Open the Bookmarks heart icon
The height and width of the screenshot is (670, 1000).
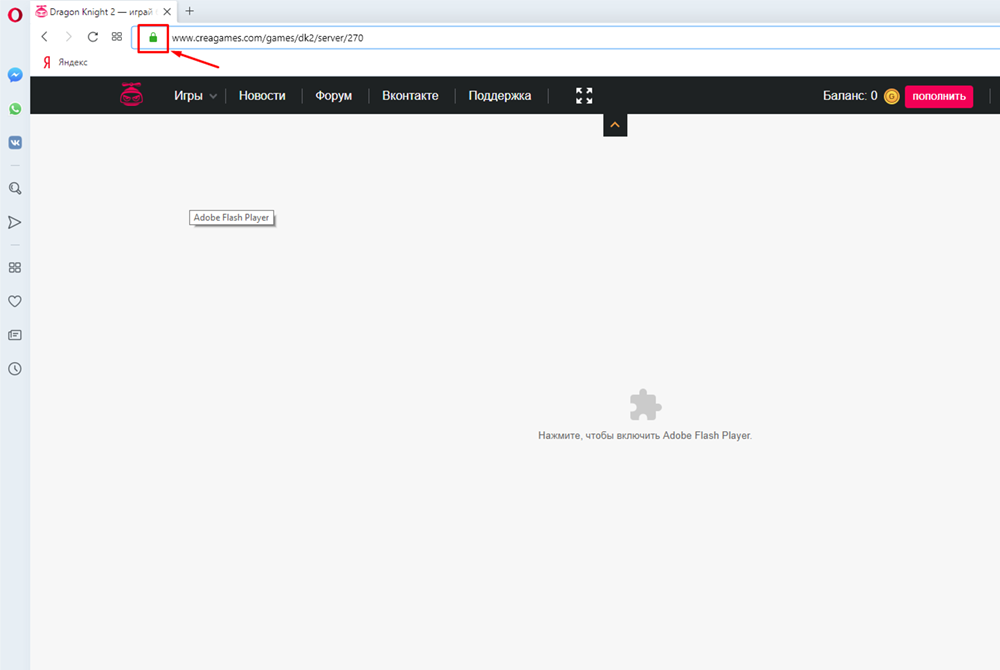[15, 301]
